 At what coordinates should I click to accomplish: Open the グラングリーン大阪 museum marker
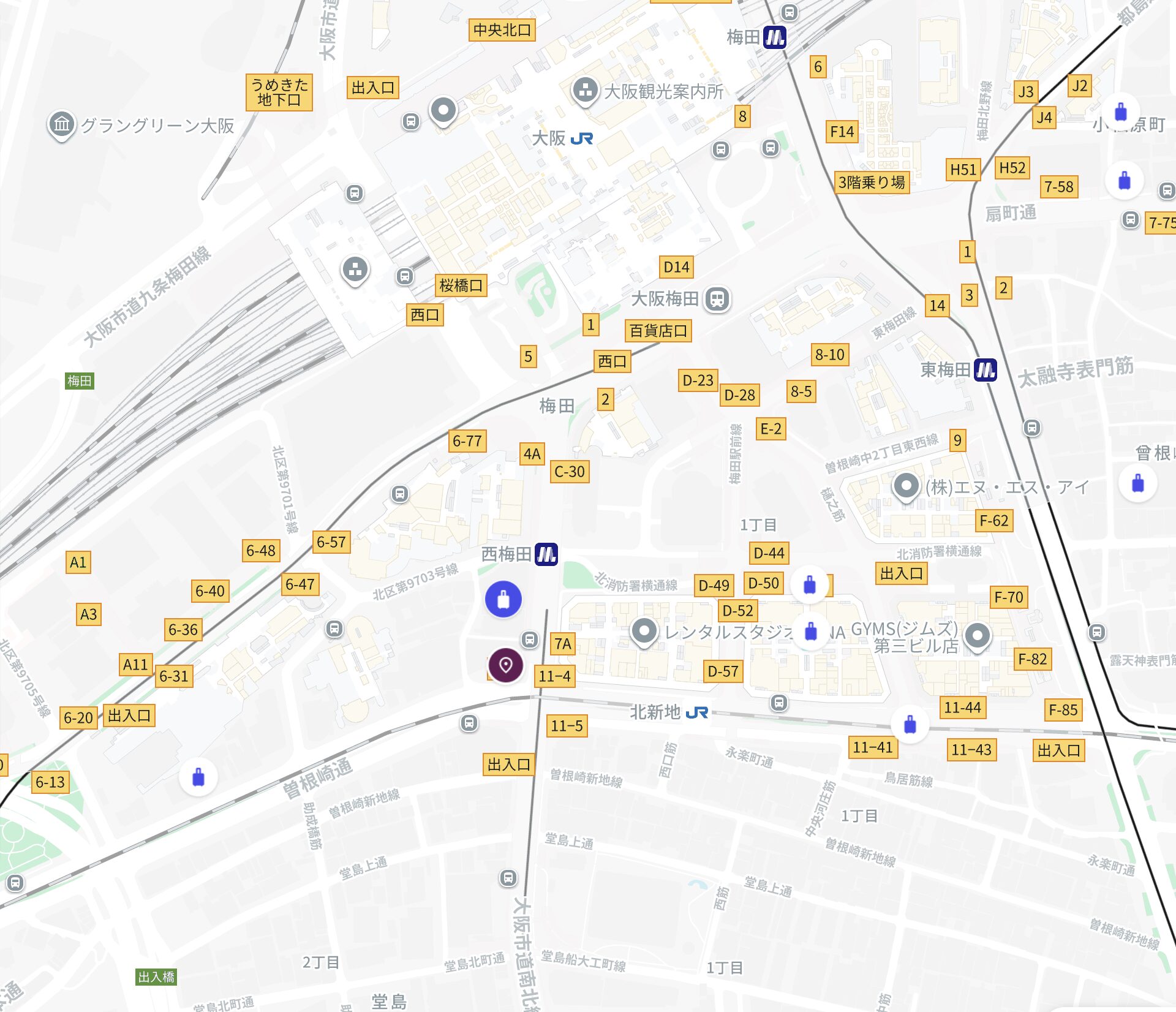pyautogui.click(x=61, y=126)
